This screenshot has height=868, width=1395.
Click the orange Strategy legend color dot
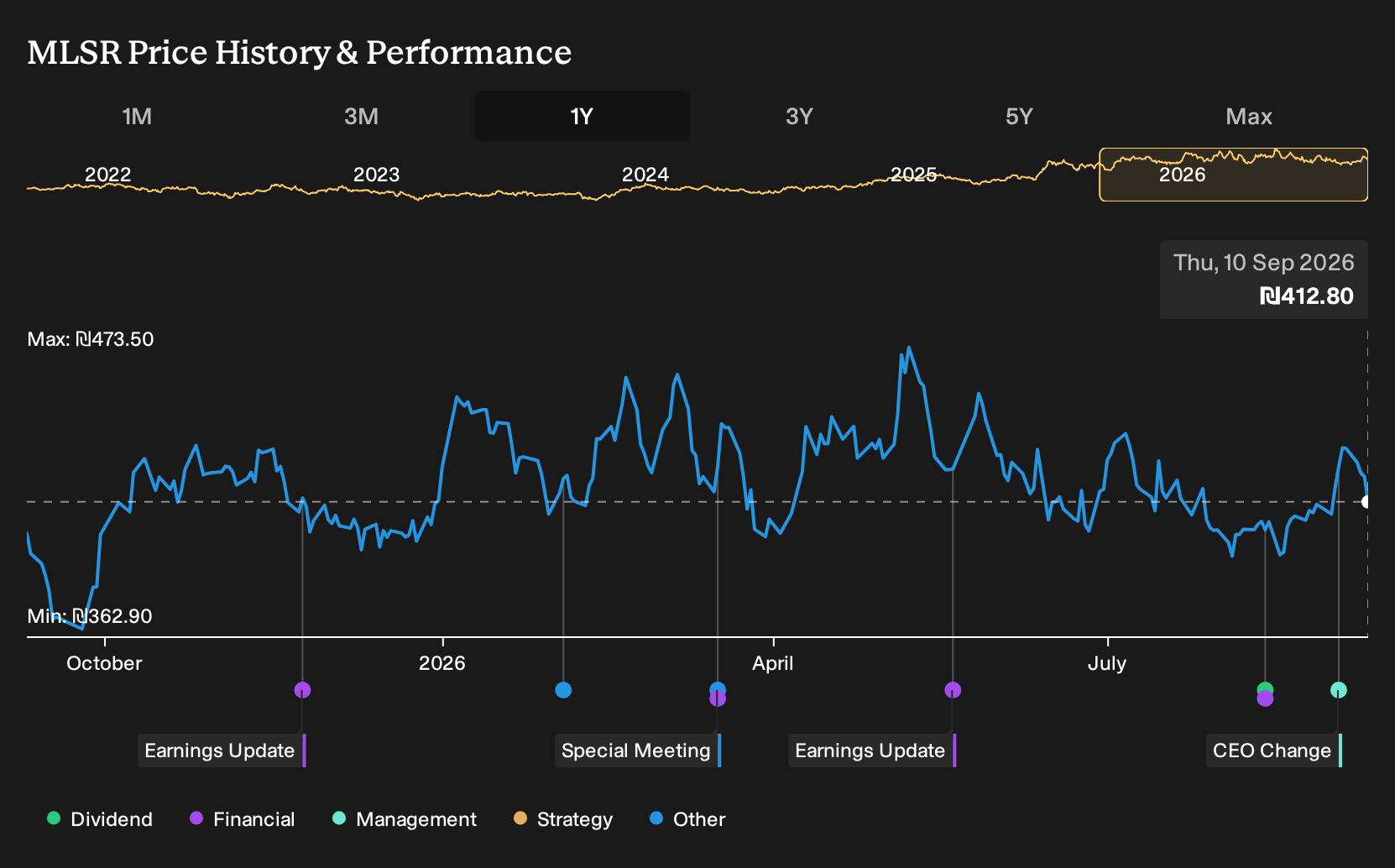coord(520,818)
